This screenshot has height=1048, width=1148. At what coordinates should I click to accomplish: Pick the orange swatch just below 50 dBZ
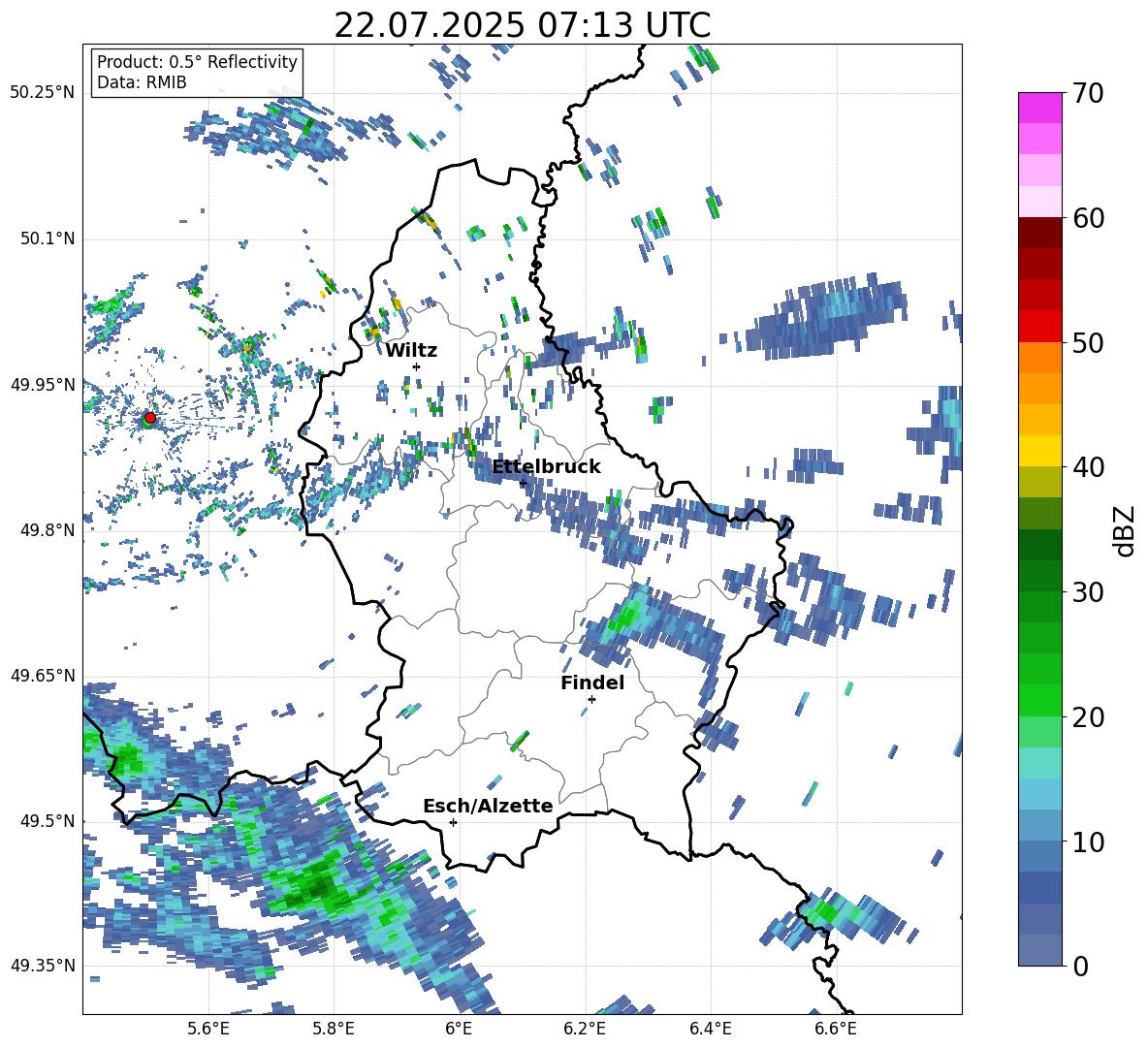point(1039,358)
